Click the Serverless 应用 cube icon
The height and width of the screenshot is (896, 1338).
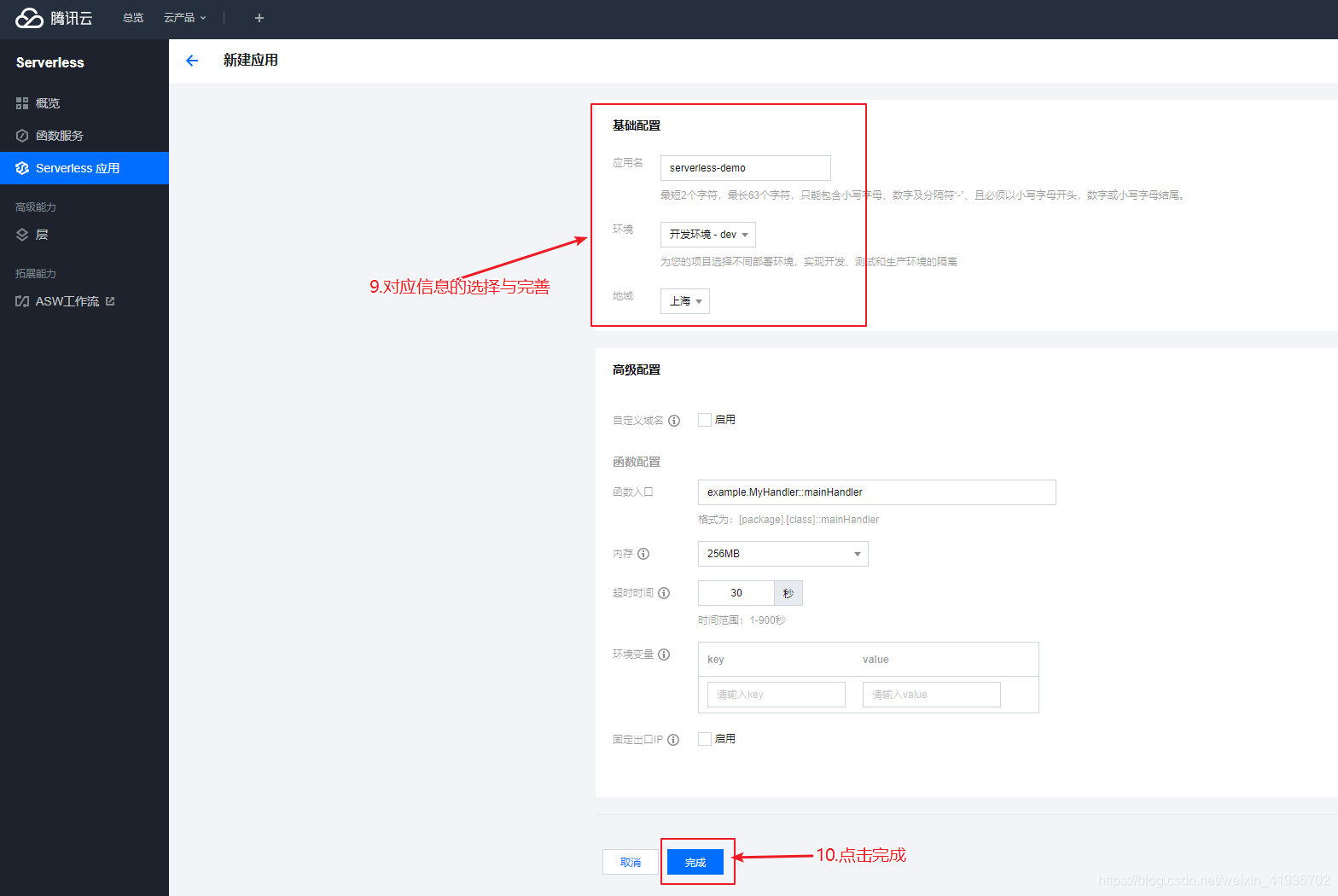coord(22,168)
